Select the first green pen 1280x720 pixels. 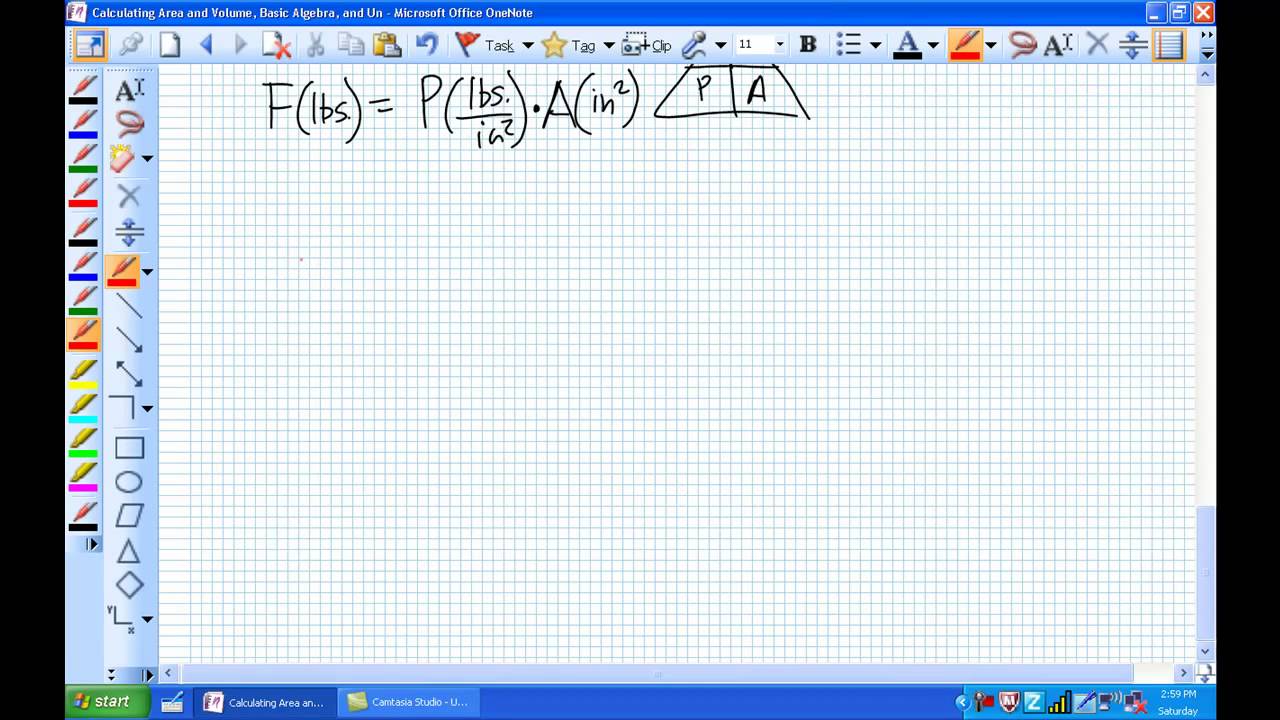(x=84, y=158)
